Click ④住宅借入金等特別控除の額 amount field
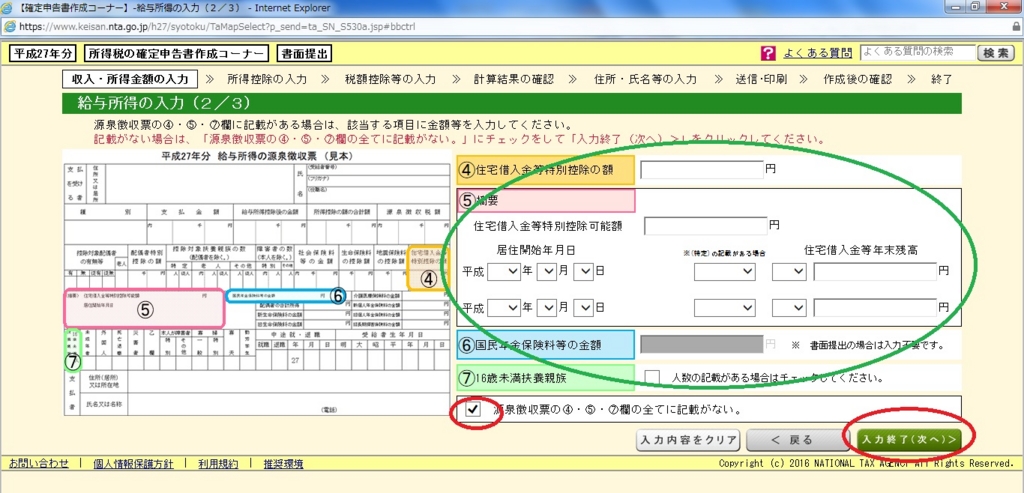1024x493 pixels. tap(701, 169)
